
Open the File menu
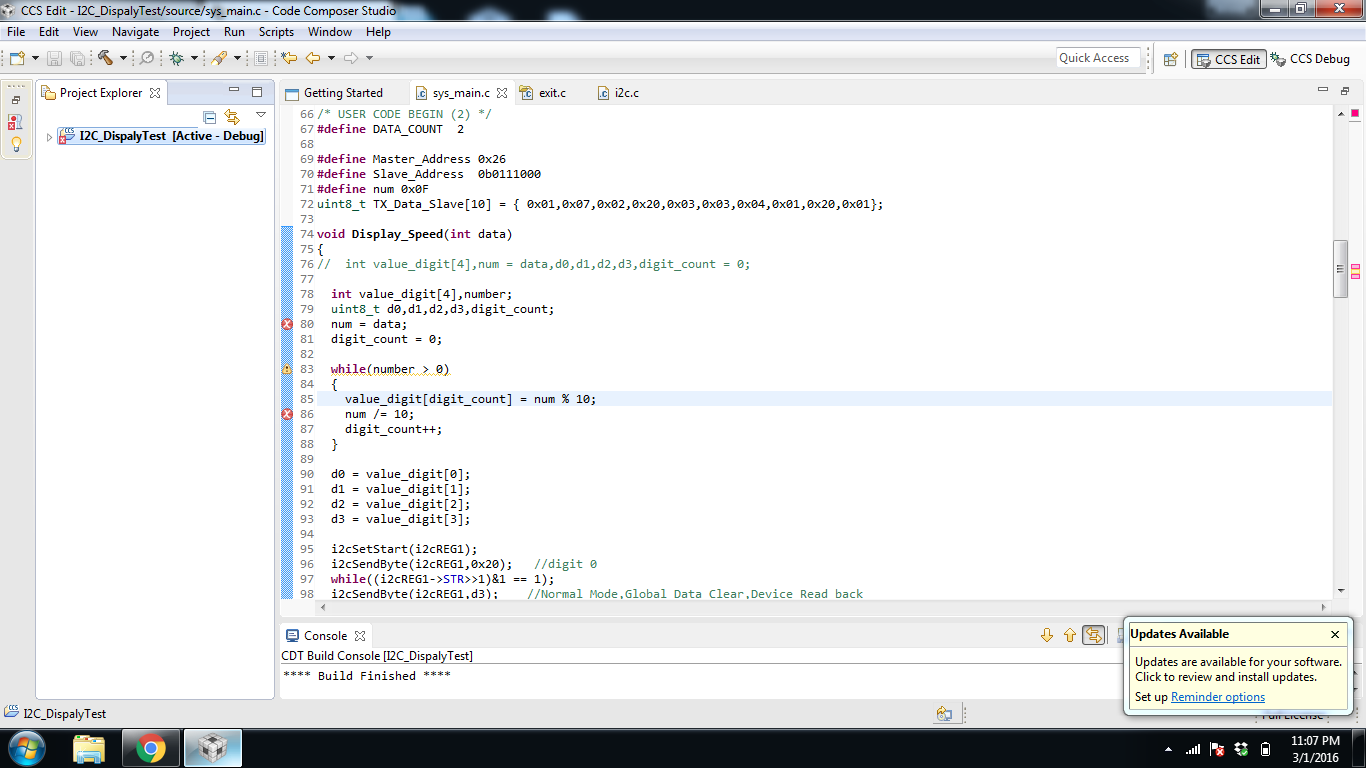(16, 32)
